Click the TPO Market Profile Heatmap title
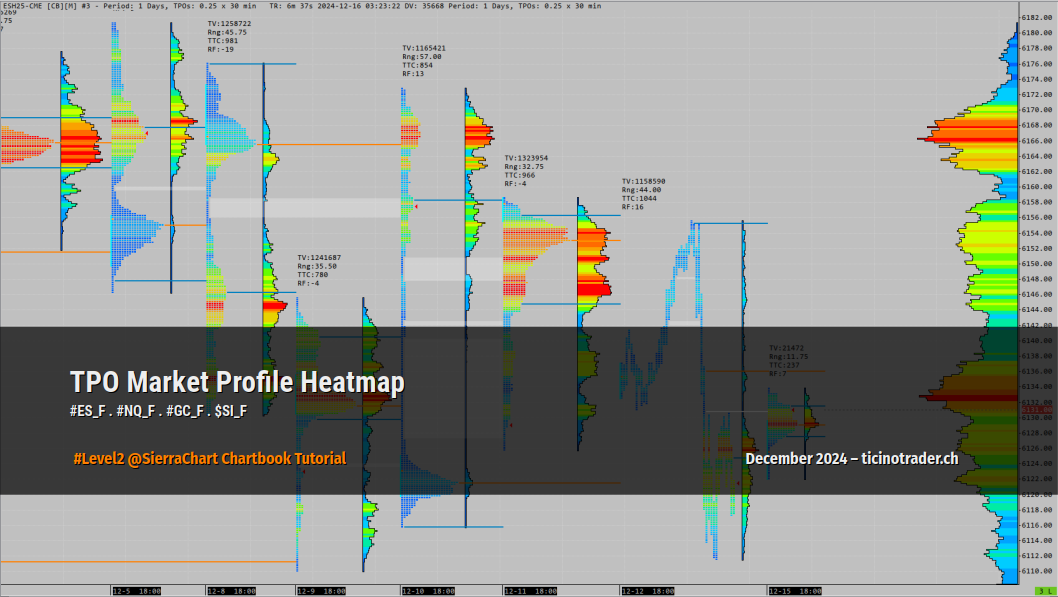Image resolution: width=1058 pixels, height=597 pixels. (x=238, y=382)
